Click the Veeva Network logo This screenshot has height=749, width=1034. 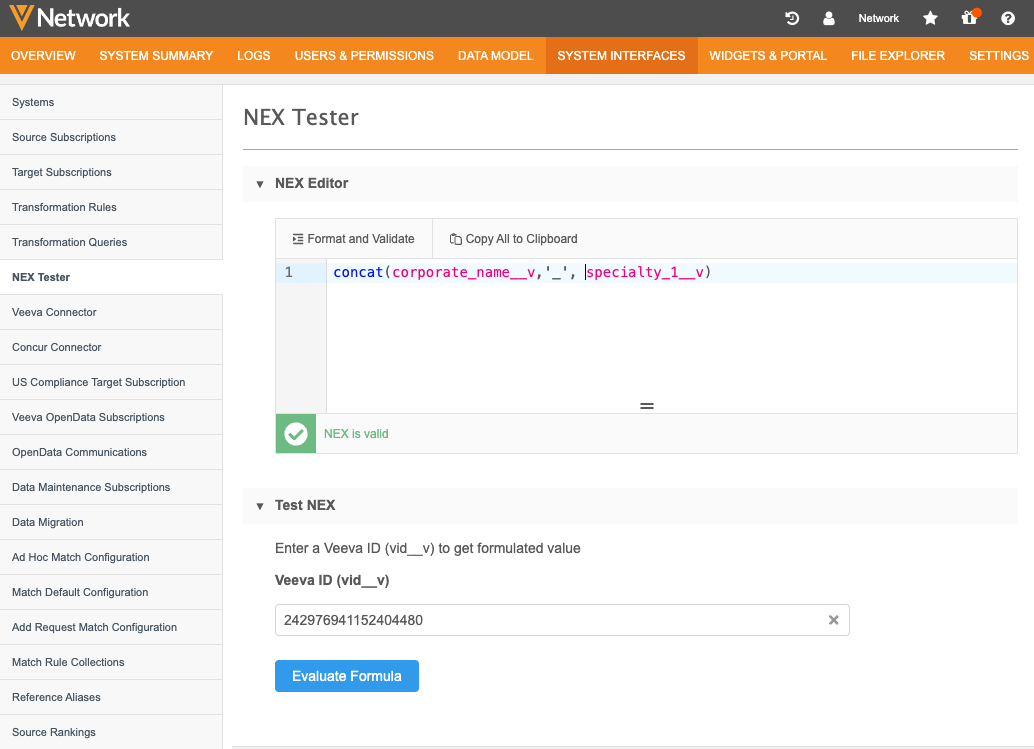[x=69, y=18]
